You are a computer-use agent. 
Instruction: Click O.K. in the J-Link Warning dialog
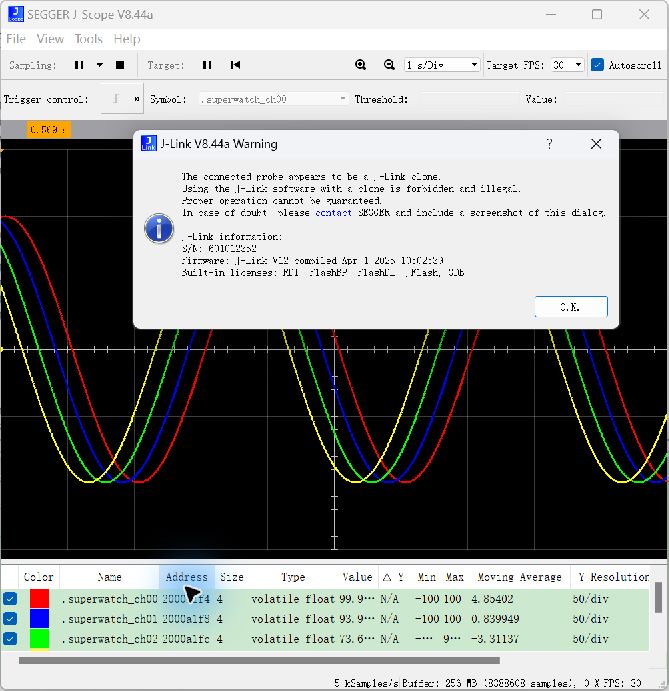(x=571, y=307)
